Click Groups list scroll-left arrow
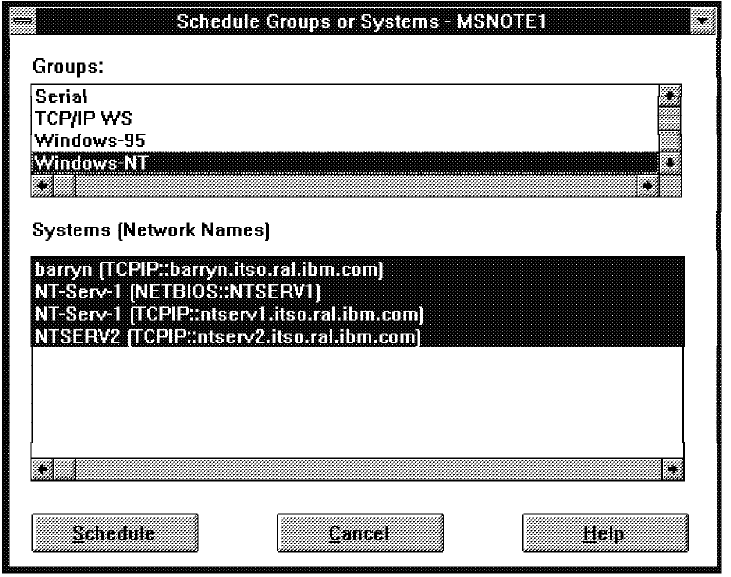Image resolution: width=731 pixels, height=577 pixels. pos(42,186)
